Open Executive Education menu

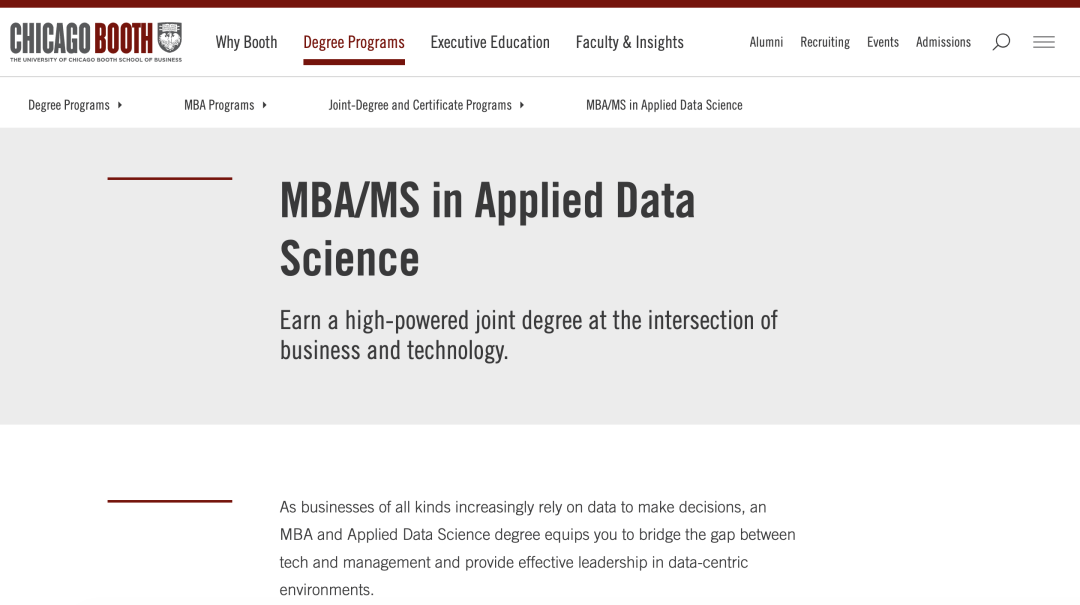tap(490, 42)
